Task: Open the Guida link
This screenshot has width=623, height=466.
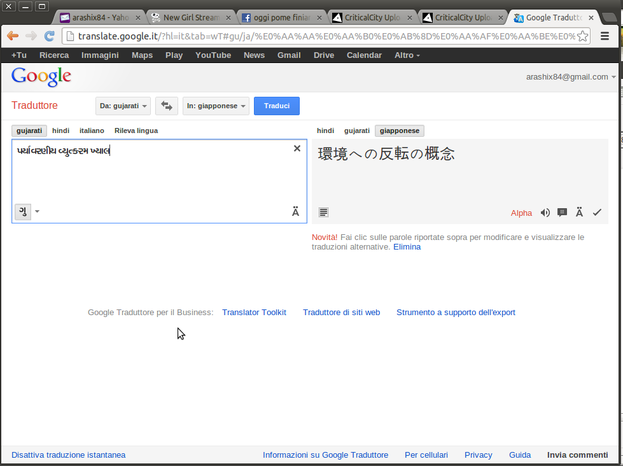Action: 520,455
